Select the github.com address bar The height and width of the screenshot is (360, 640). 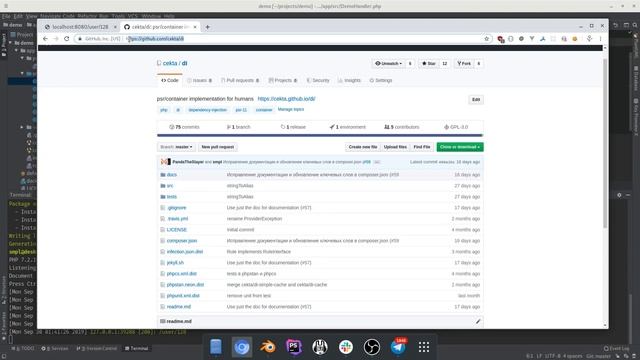(x=282, y=38)
